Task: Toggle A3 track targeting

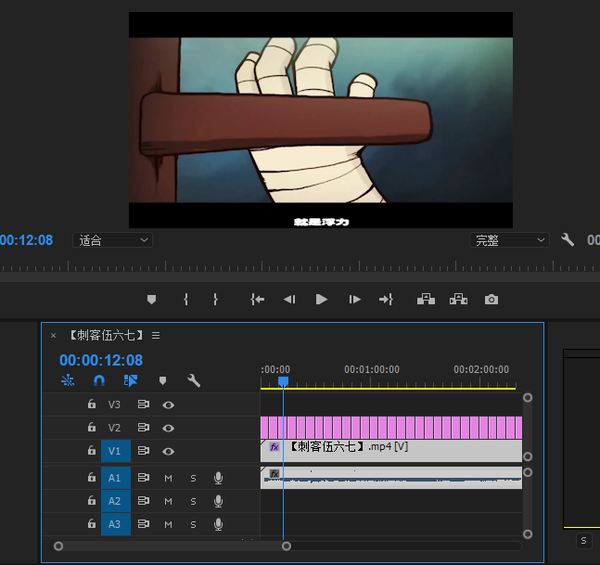Action: point(116,524)
